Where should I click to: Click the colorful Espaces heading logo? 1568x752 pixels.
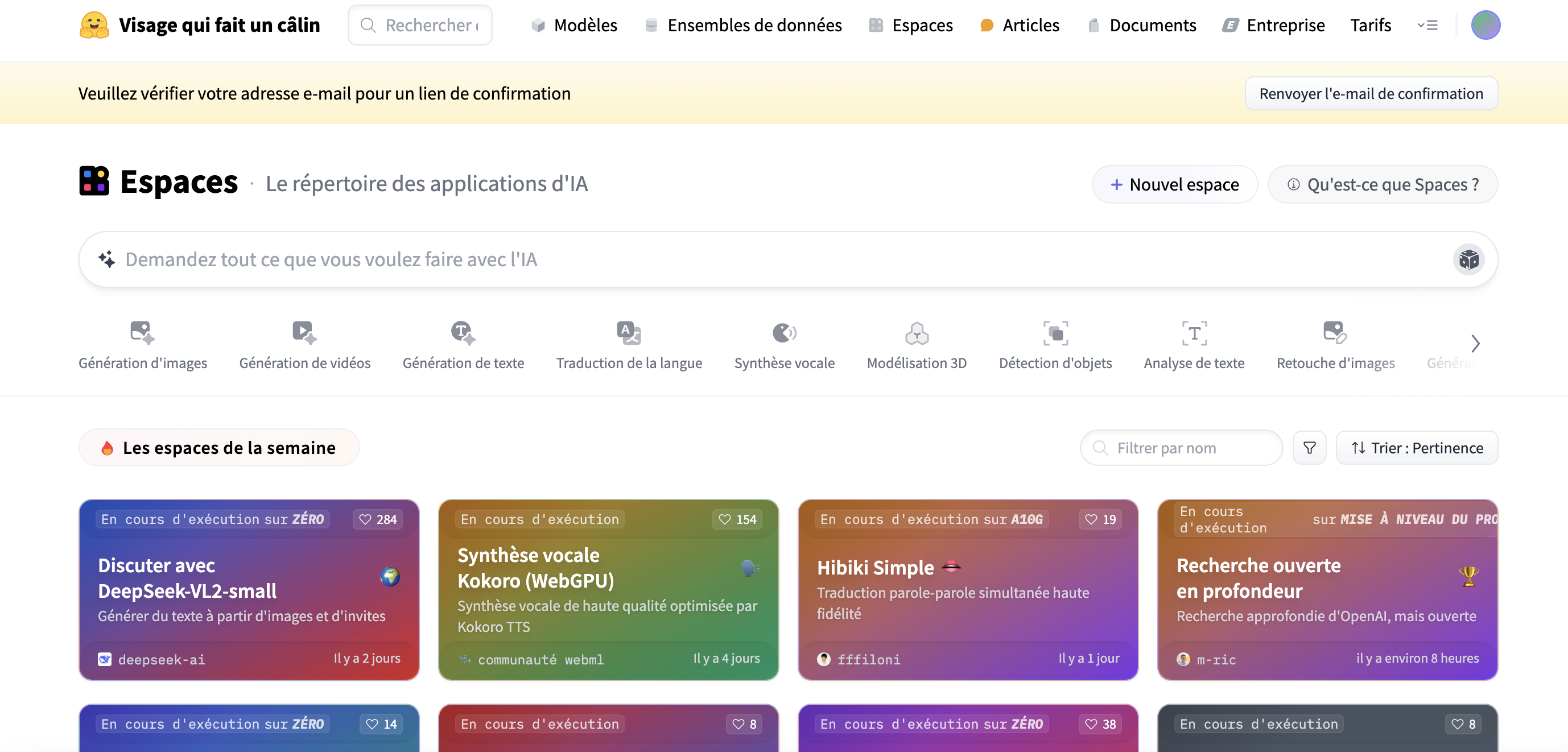tap(94, 181)
